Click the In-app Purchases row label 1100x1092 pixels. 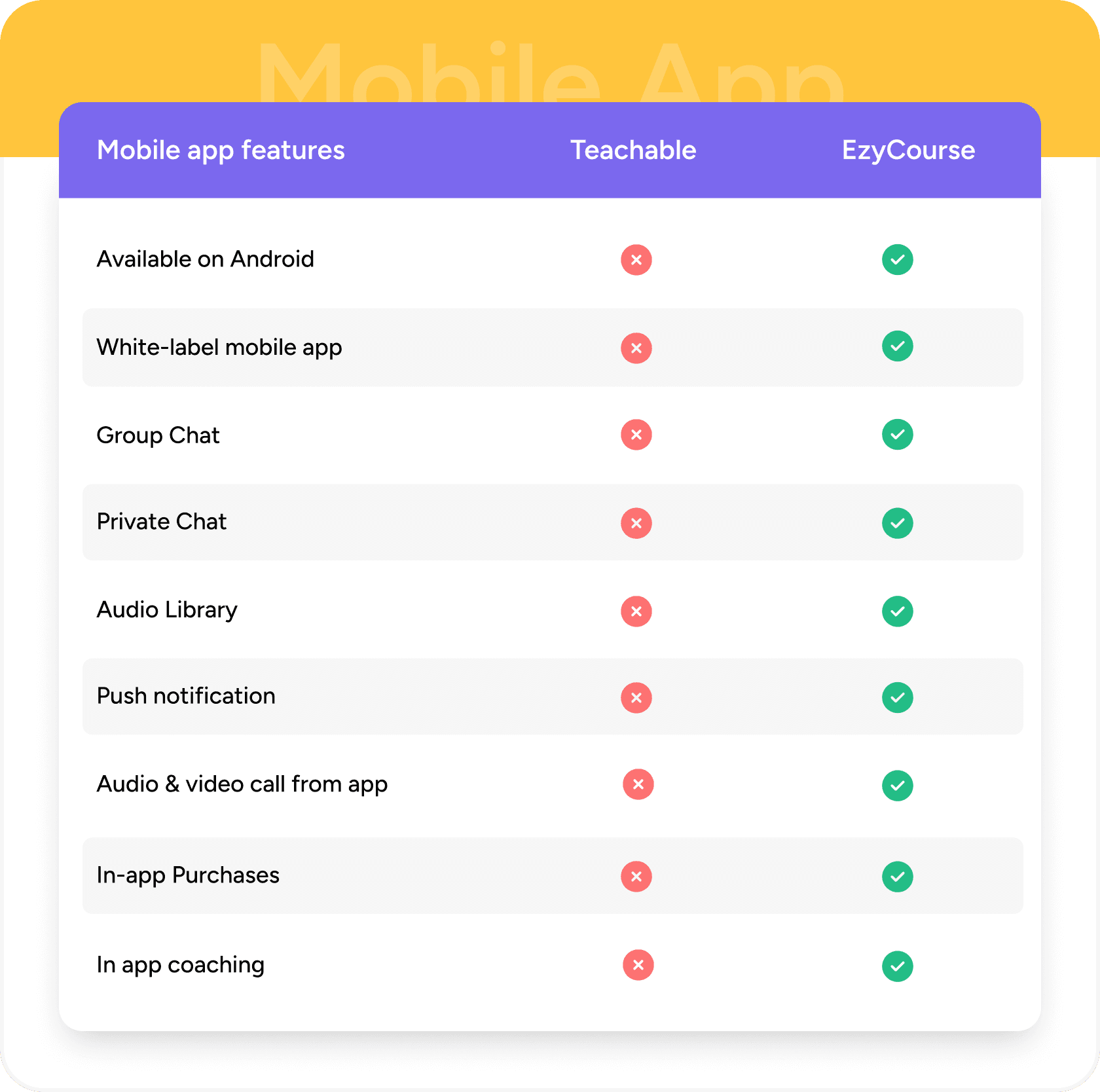pyautogui.click(x=188, y=875)
